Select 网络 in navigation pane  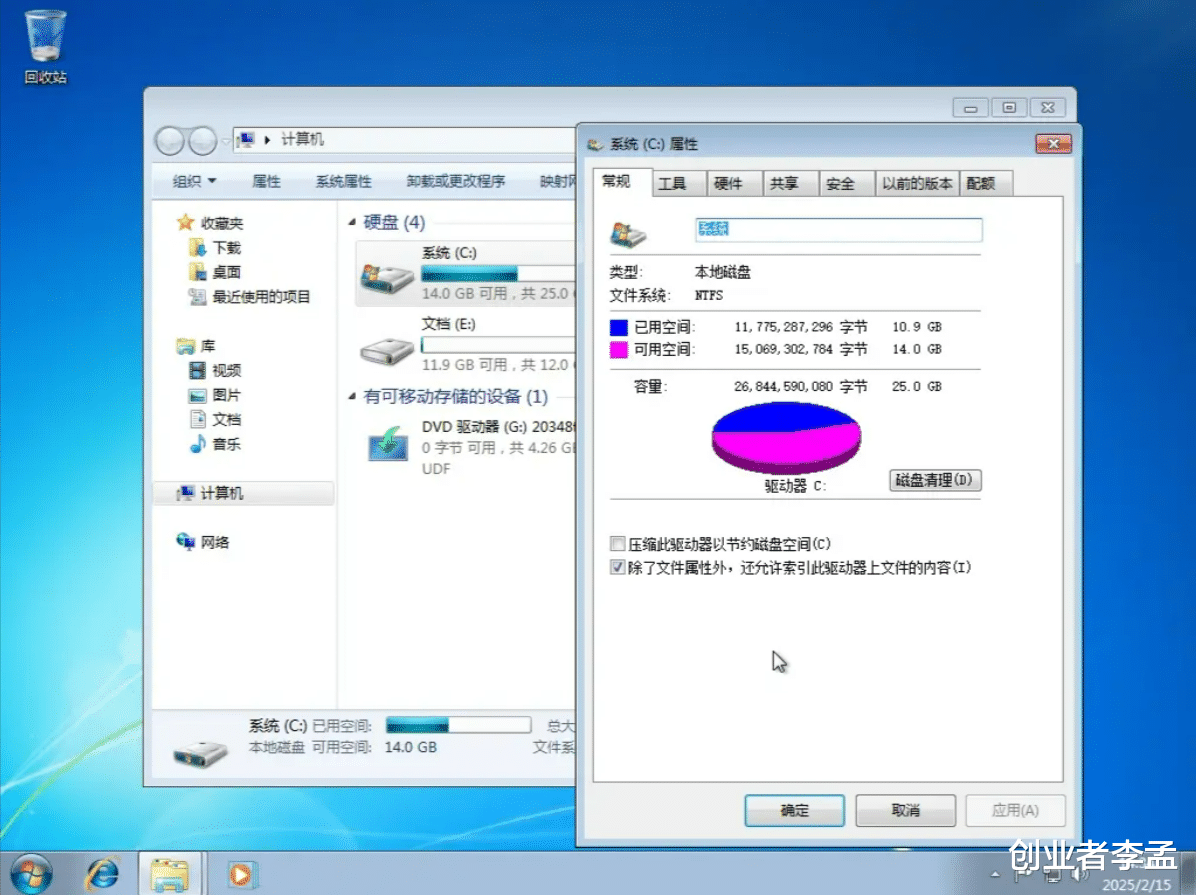[x=214, y=542]
